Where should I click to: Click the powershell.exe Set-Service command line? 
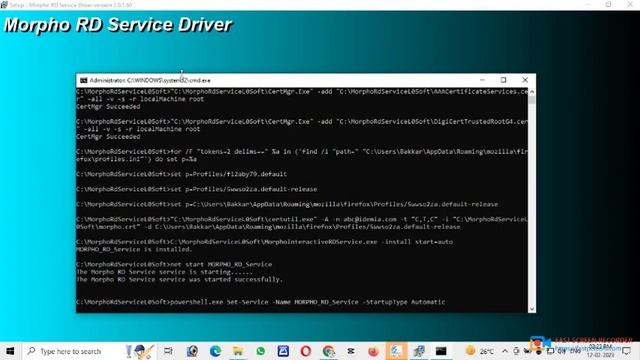(260, 302)
